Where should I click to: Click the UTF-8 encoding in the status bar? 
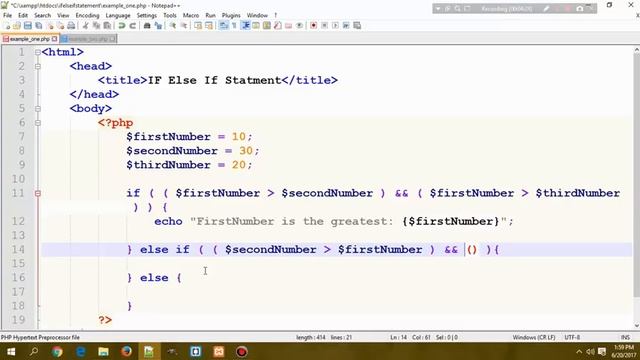pyautogui.click(x=572, y=338)
